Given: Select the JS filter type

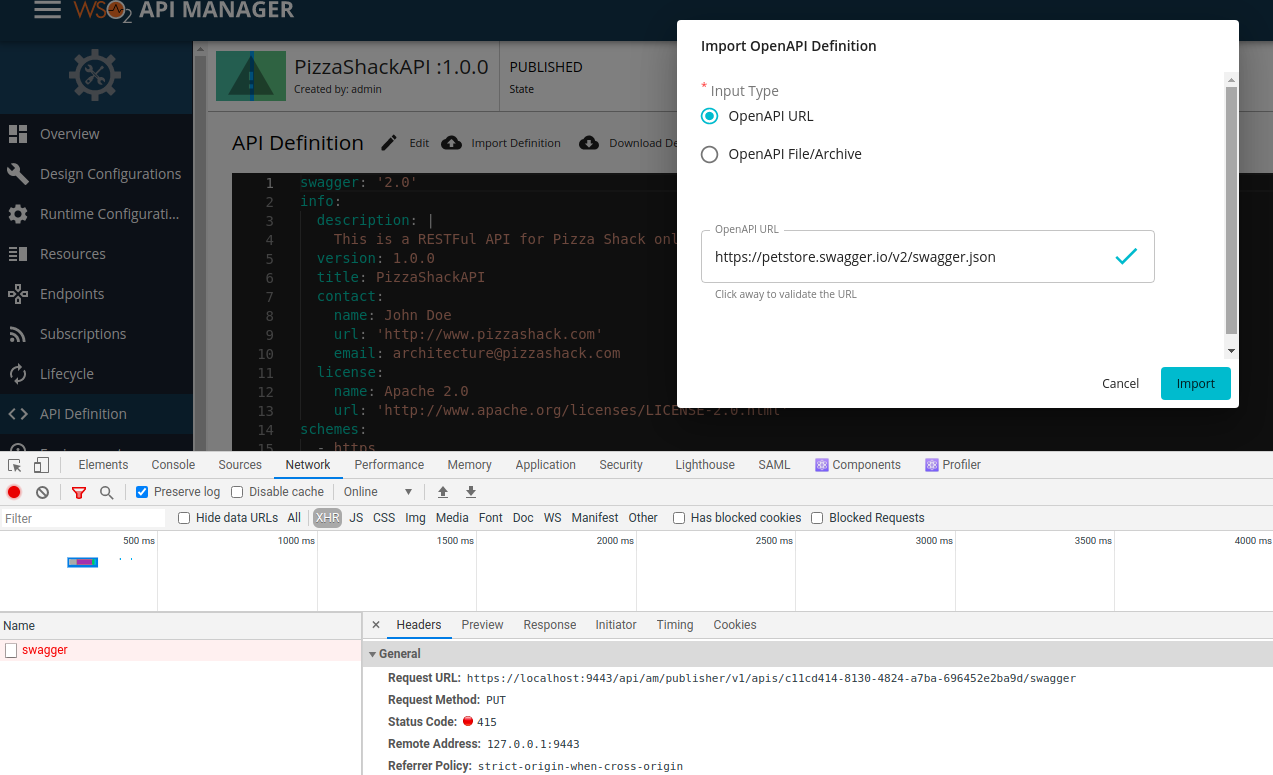Looking at the screenshot, I should (356, 518).
